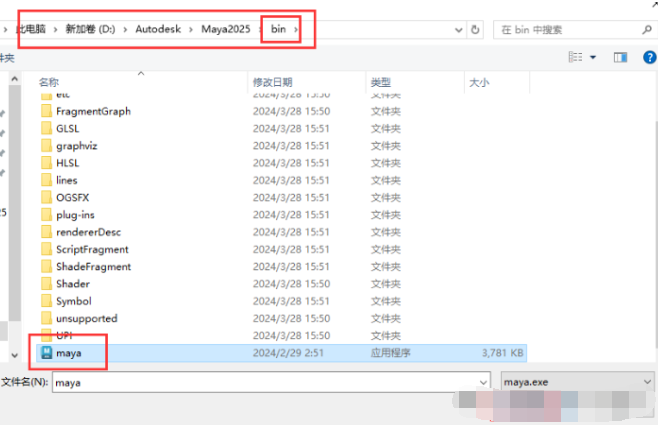Viewport: 658px width, 425px height.
Task: Open the help question mark icon
Action: [x=650, y=57]
